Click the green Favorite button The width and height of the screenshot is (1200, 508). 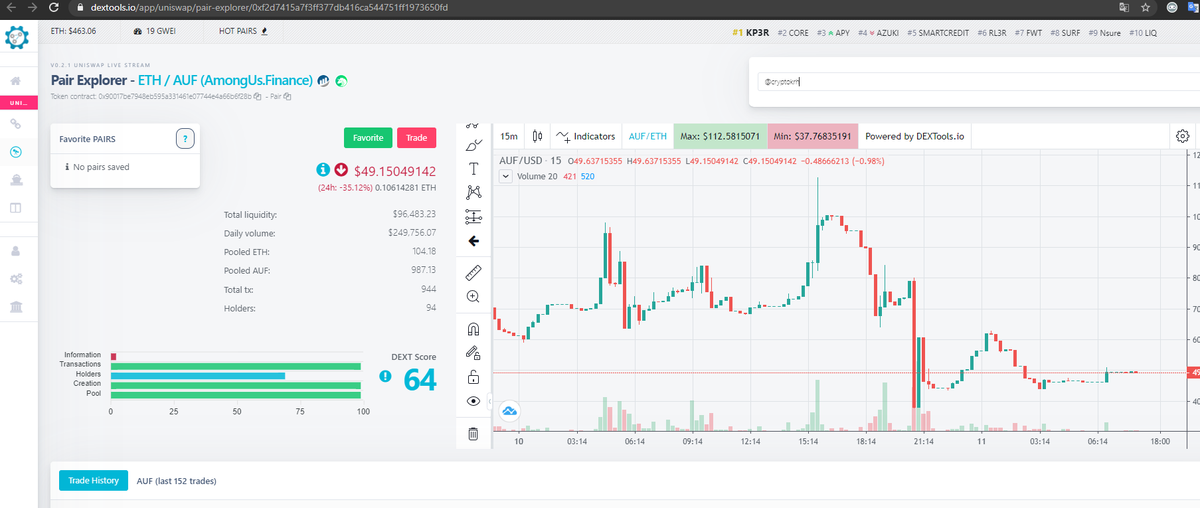(367, 138)
